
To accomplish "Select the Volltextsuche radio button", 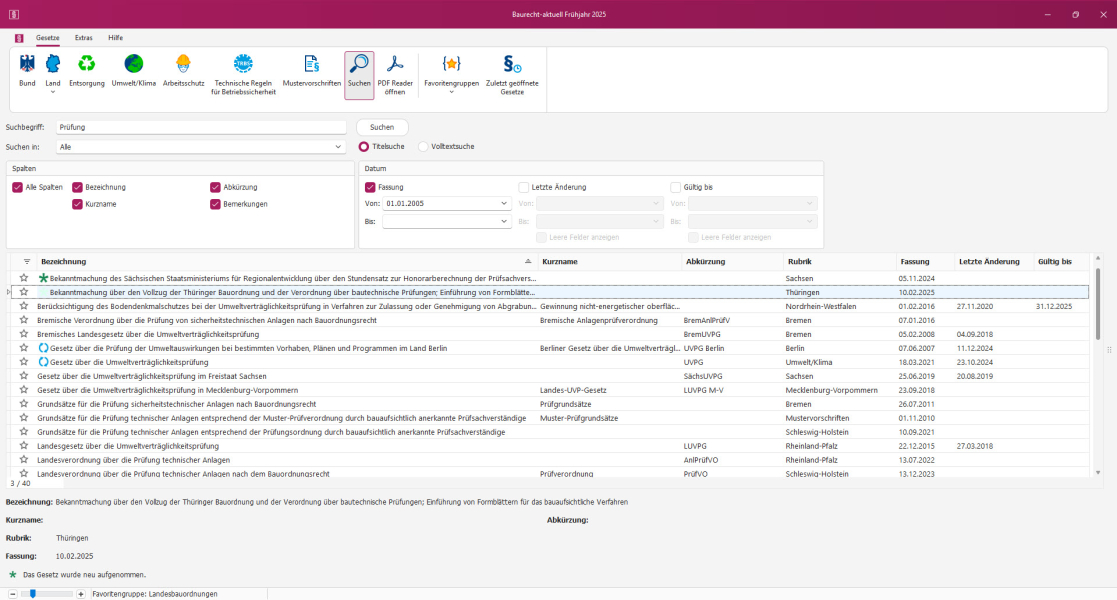I will point(423,147).
